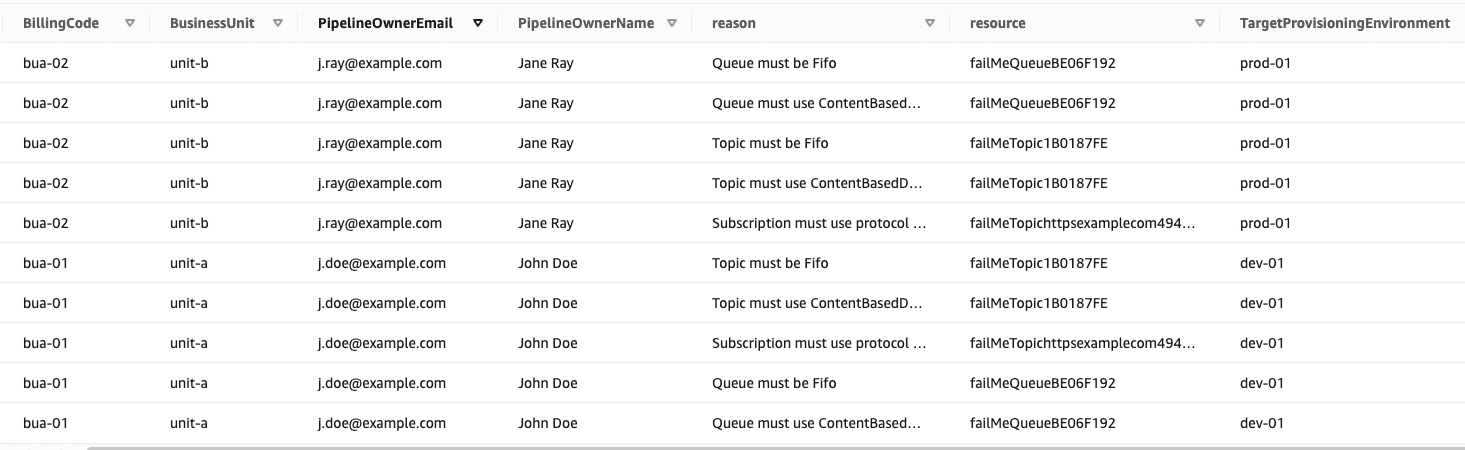
Task: Click the BusinessUnit column sort arrow
Action: point(278,23)
